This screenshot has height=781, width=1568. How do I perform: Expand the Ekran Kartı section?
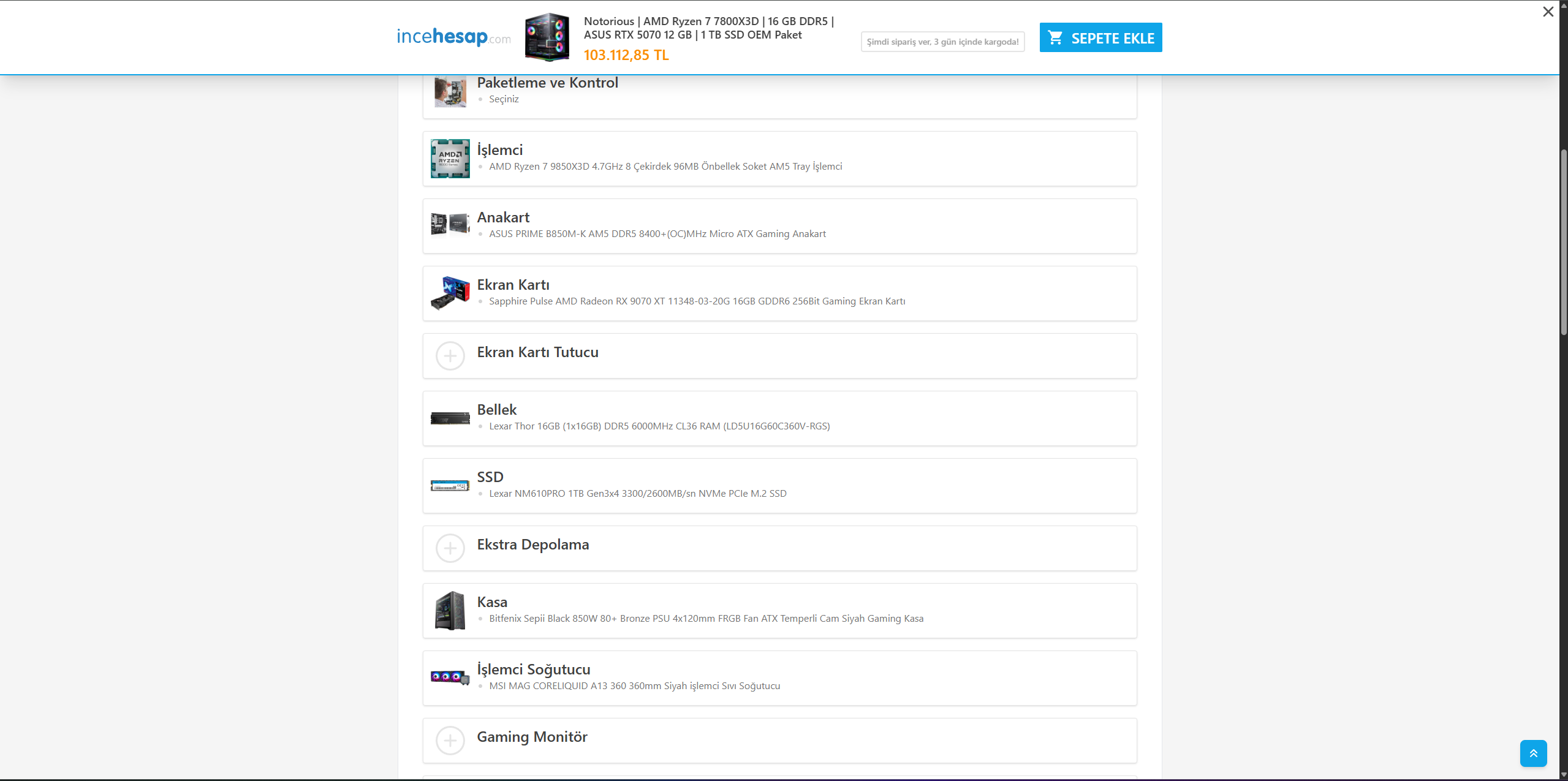pos(513,285)
